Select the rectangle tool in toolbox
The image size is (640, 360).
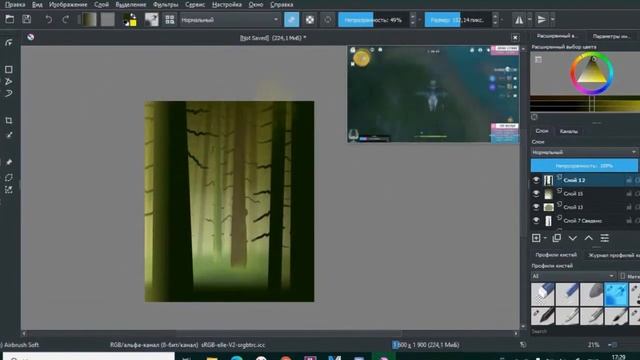click(9, 70)
